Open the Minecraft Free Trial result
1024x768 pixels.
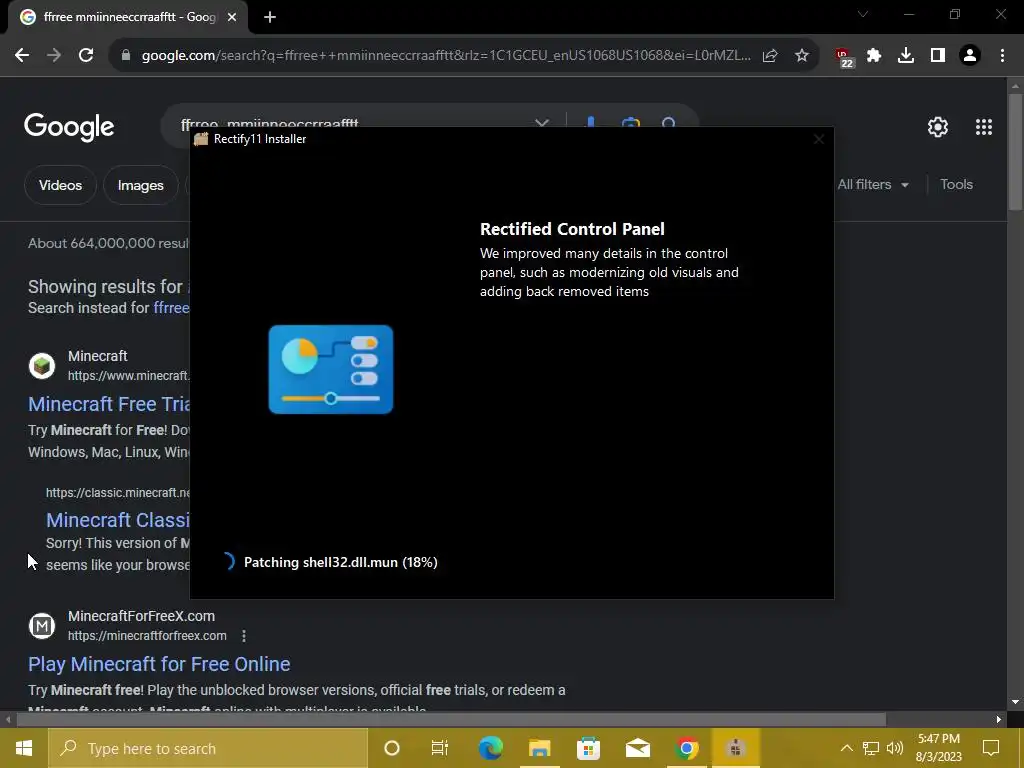tap(109, 404)
